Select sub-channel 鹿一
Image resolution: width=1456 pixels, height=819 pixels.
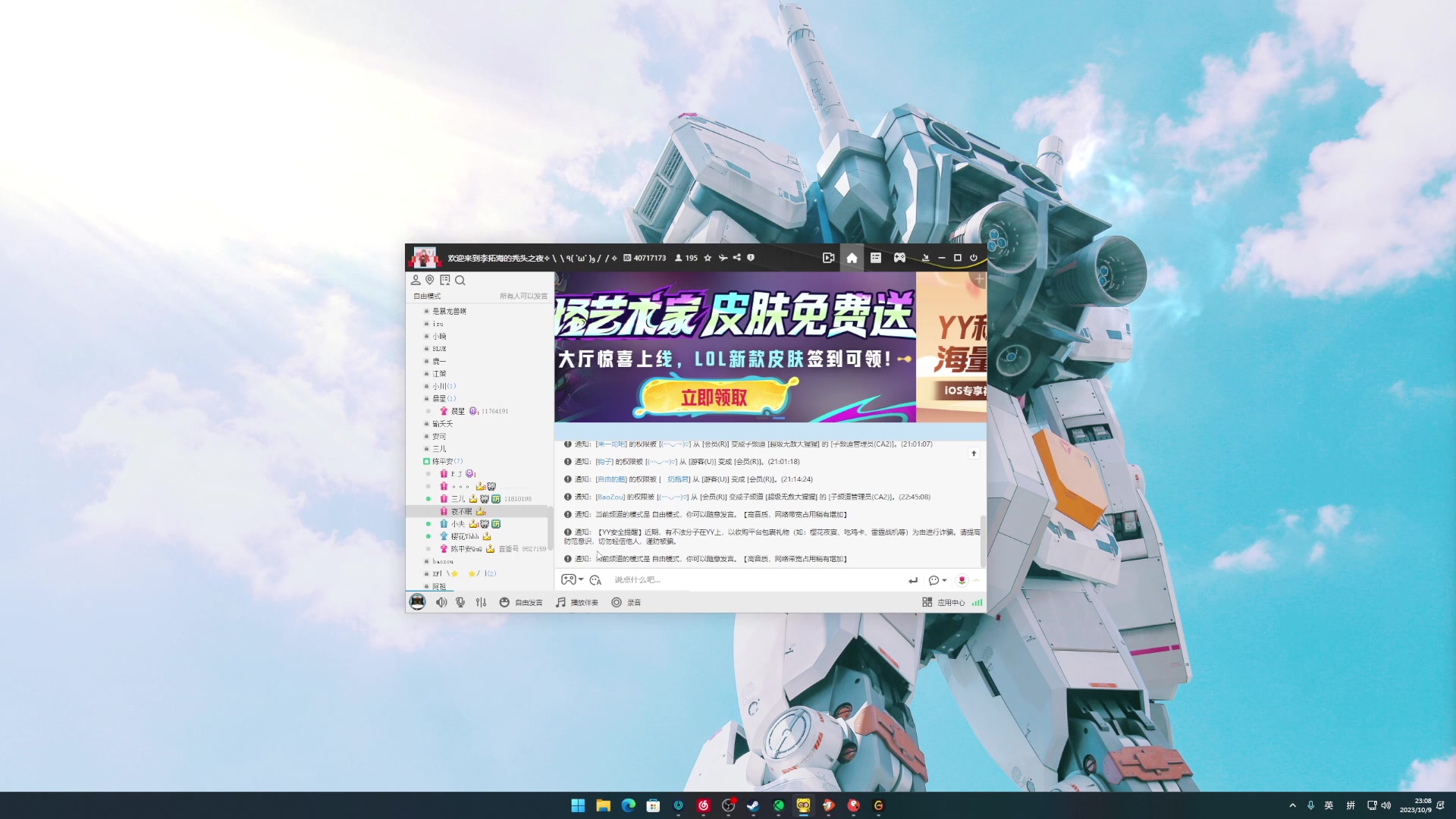[x=439, y=361]
